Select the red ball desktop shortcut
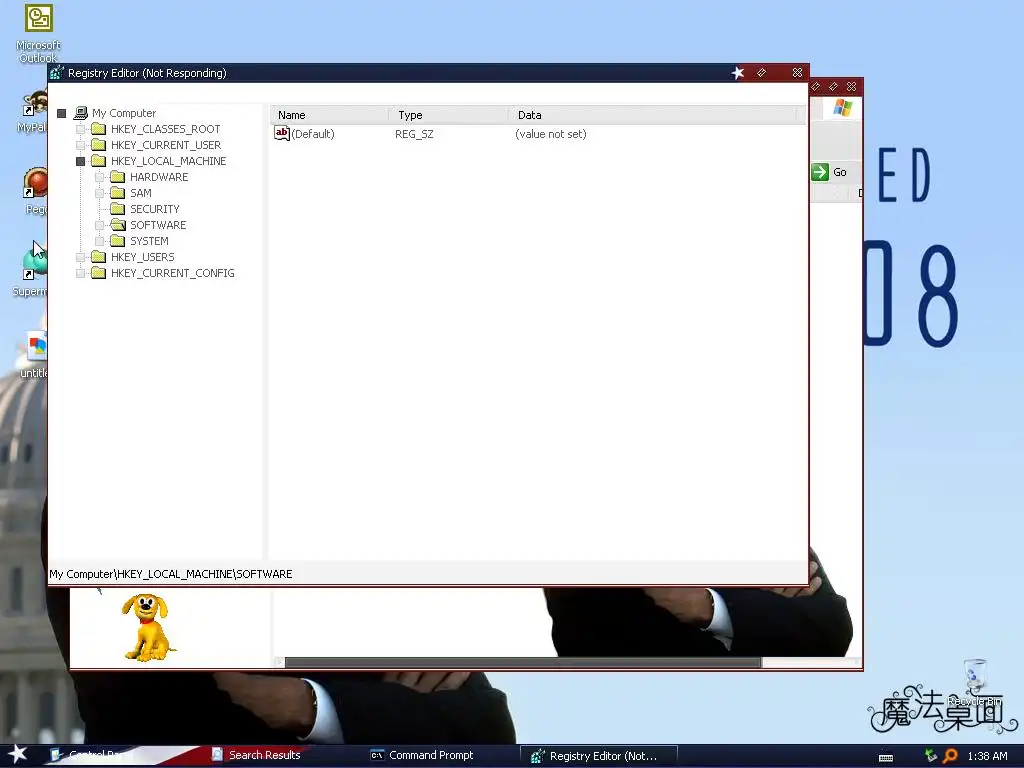The height and width of the screenshot is (768, 1024). 35,190
